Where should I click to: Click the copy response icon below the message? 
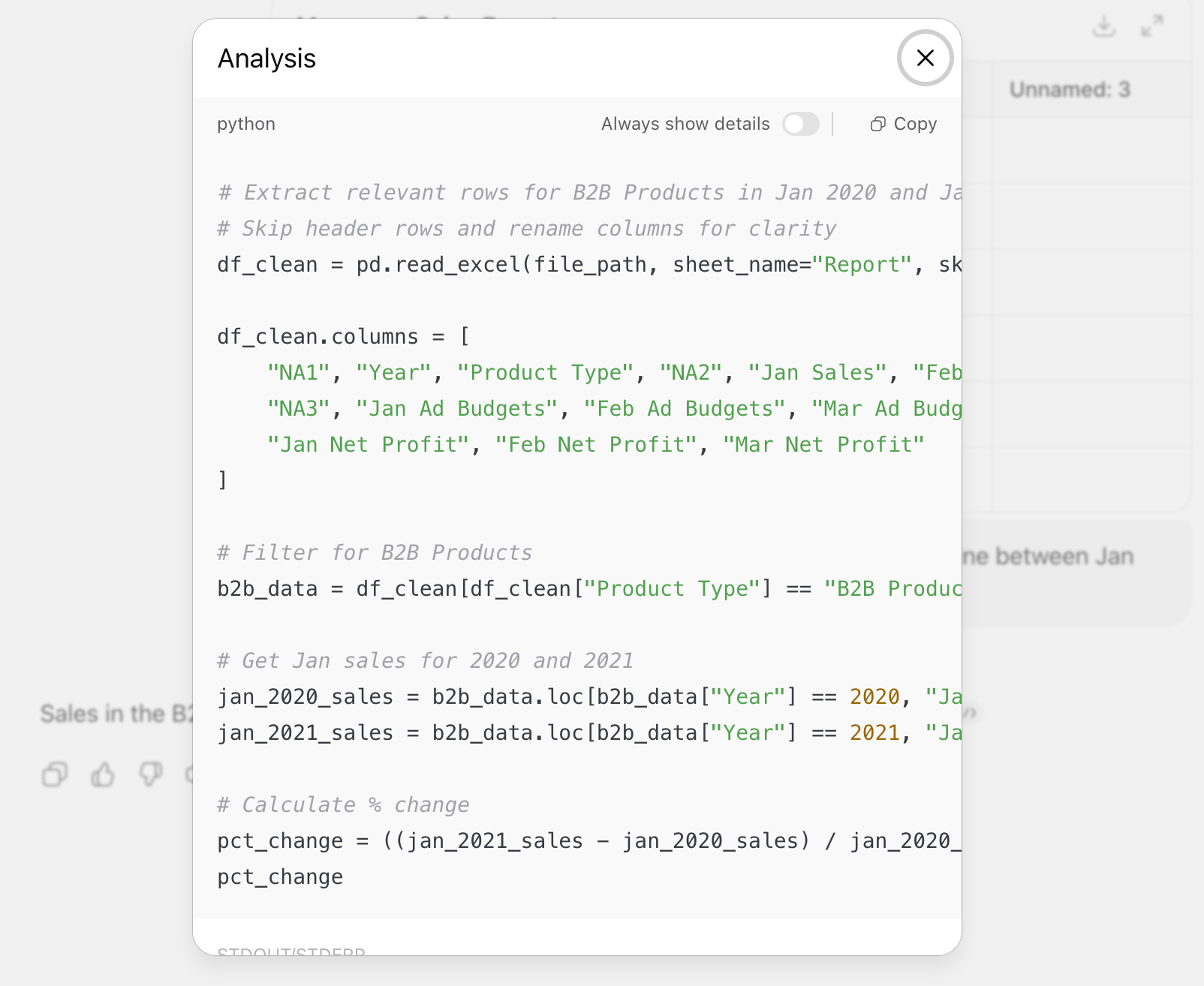(x=55, y=774)
